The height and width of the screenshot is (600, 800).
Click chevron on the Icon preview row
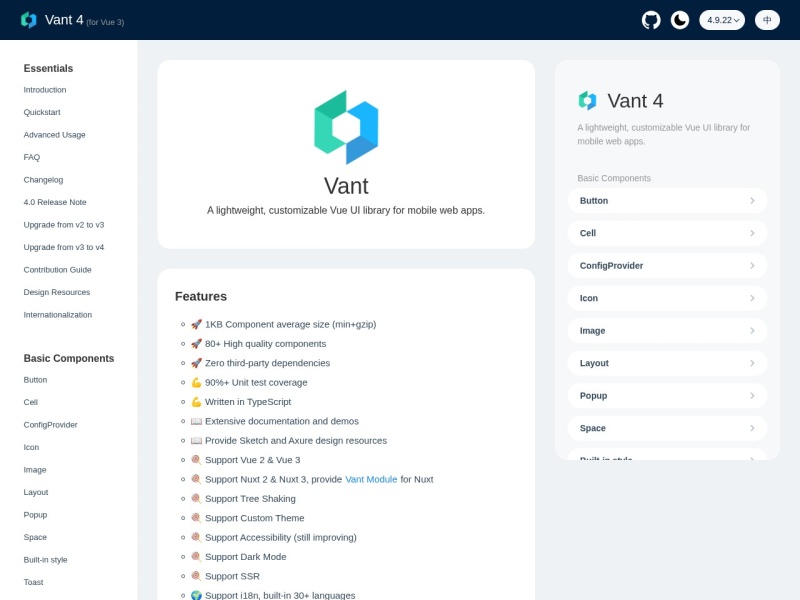[752, 298]
